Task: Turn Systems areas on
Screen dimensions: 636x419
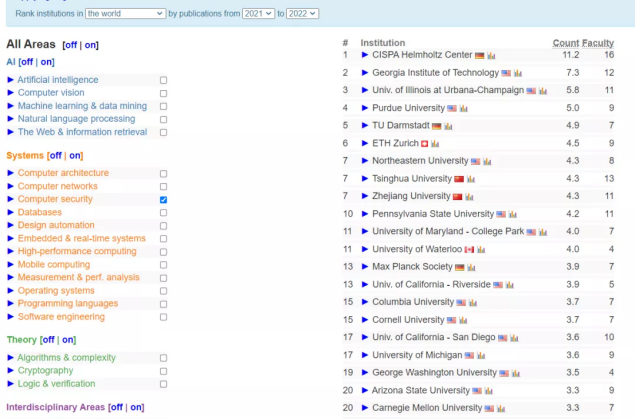Action: (x=75, y=155)
